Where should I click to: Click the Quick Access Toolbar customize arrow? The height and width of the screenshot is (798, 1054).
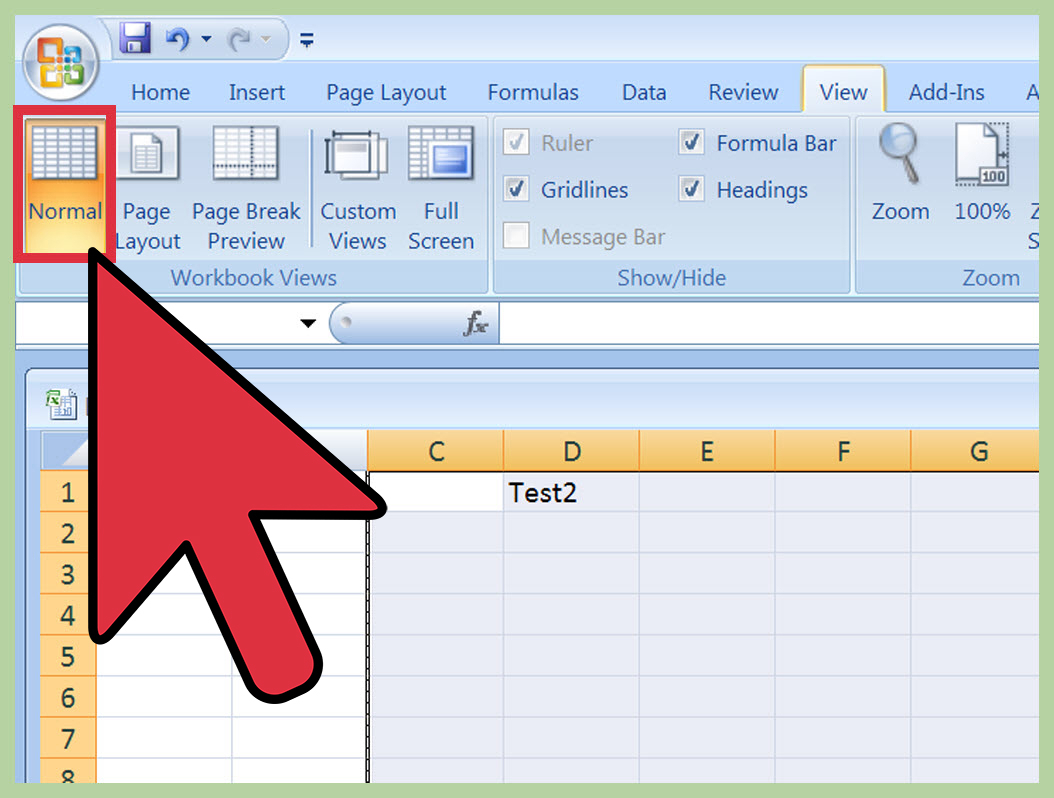click(306, 40)
